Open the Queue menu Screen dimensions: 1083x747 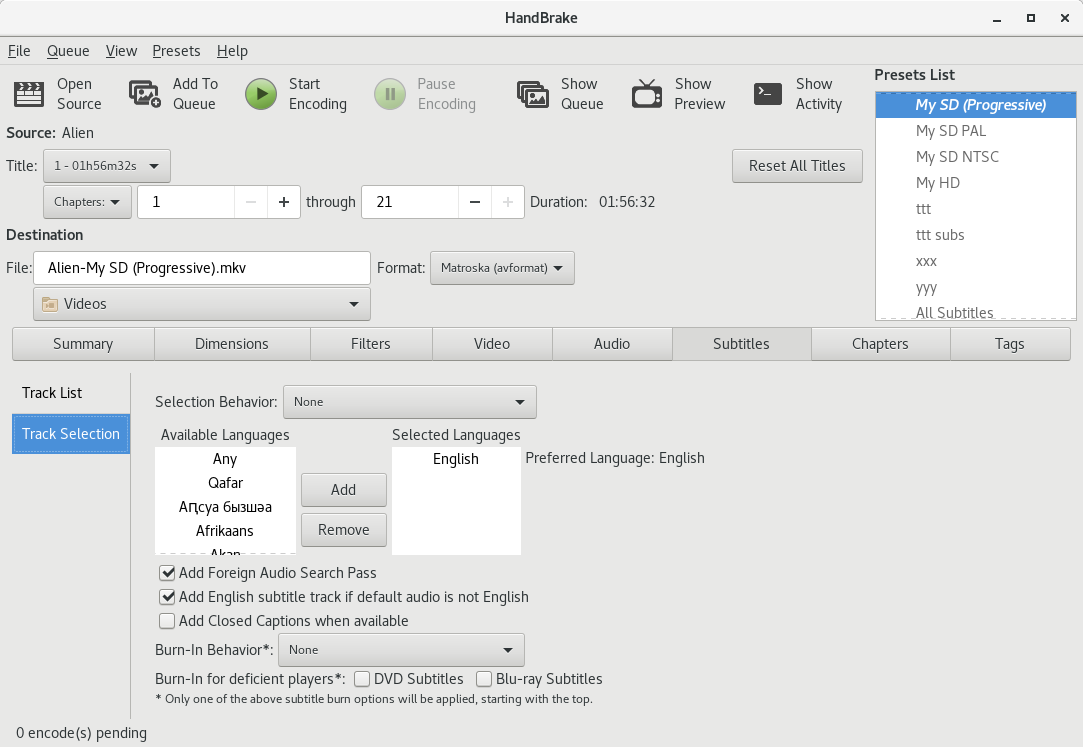pos(68,51)
